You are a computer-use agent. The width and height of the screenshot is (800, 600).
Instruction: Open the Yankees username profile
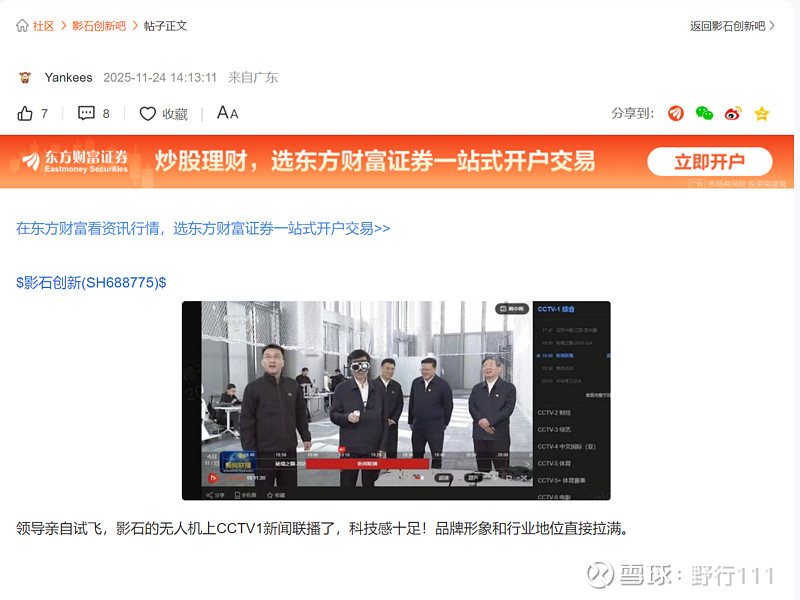pos(68,78)
